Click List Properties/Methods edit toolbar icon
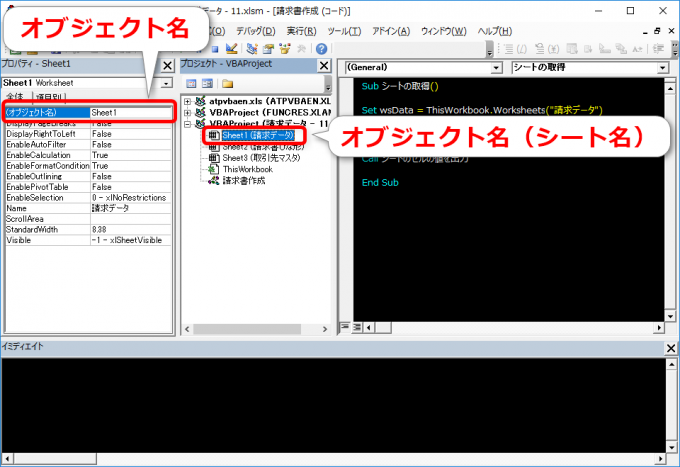This screenshot has width=680, height=467. pos(508,49)
